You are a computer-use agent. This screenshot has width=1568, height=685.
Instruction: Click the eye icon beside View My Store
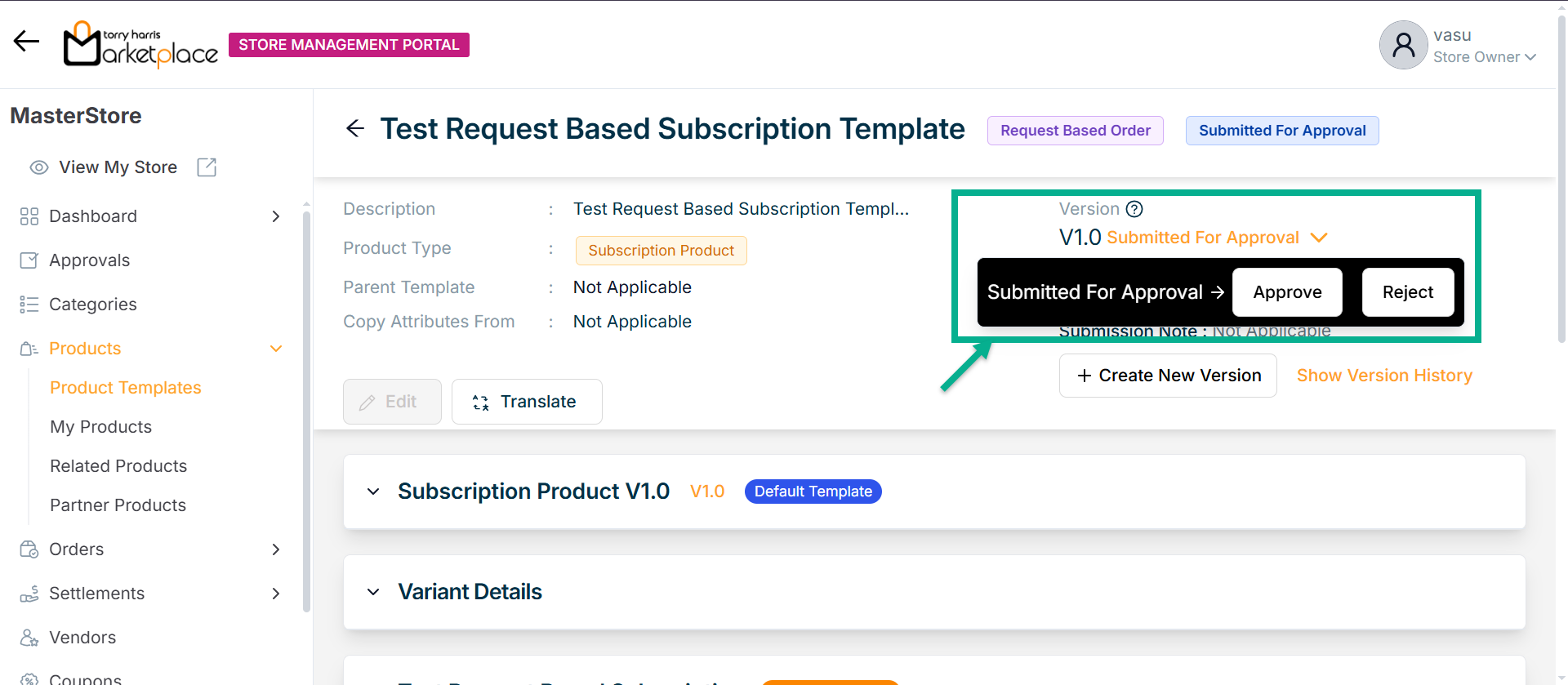coord(38,167)
